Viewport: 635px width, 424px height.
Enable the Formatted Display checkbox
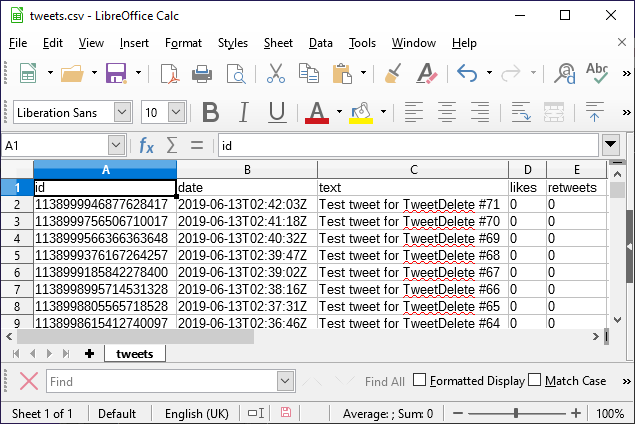[x=420, y=381]
